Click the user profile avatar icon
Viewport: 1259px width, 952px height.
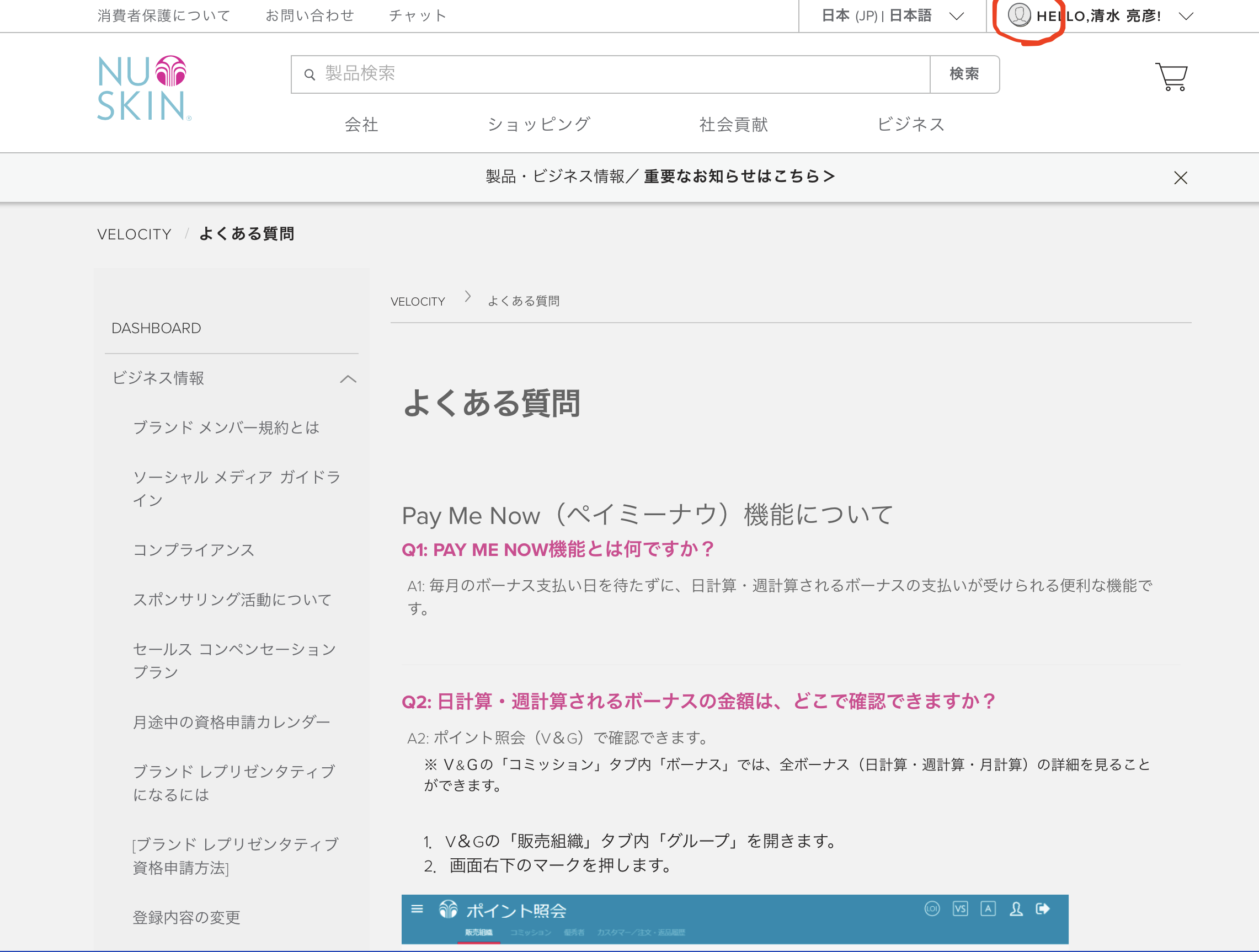[x=1018, y=15]
